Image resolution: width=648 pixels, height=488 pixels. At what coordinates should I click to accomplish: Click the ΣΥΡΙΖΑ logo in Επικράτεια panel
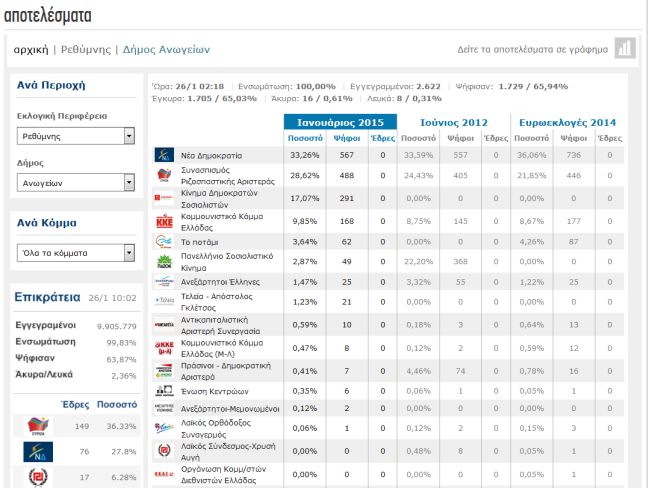pyautogui.click(x=37, y=425)
